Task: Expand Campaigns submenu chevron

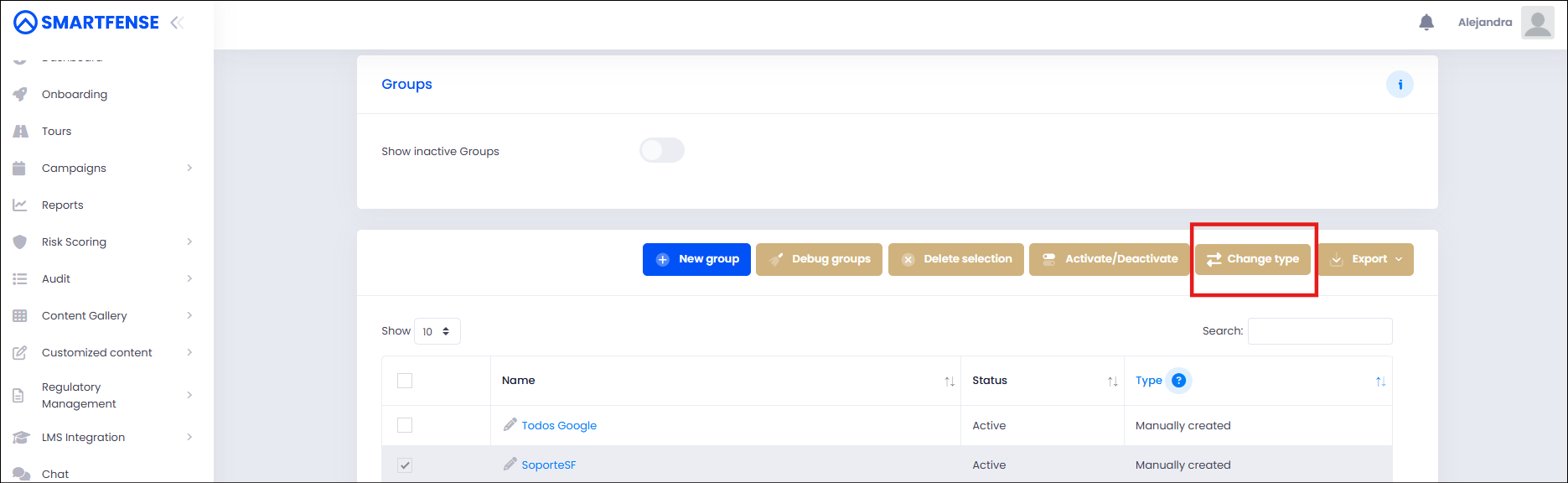Action: 189,168
